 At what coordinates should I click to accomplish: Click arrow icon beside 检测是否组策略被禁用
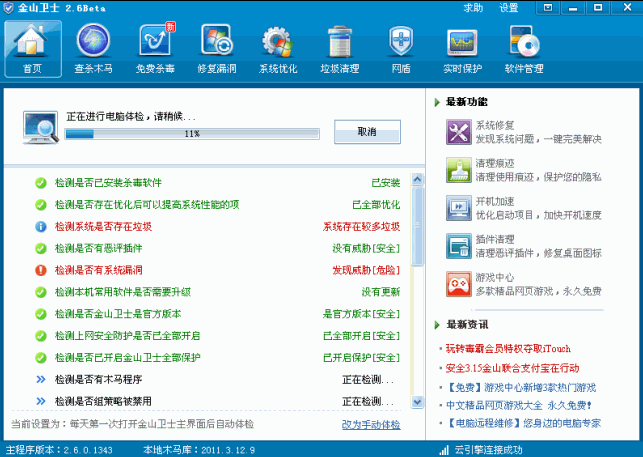41,401
